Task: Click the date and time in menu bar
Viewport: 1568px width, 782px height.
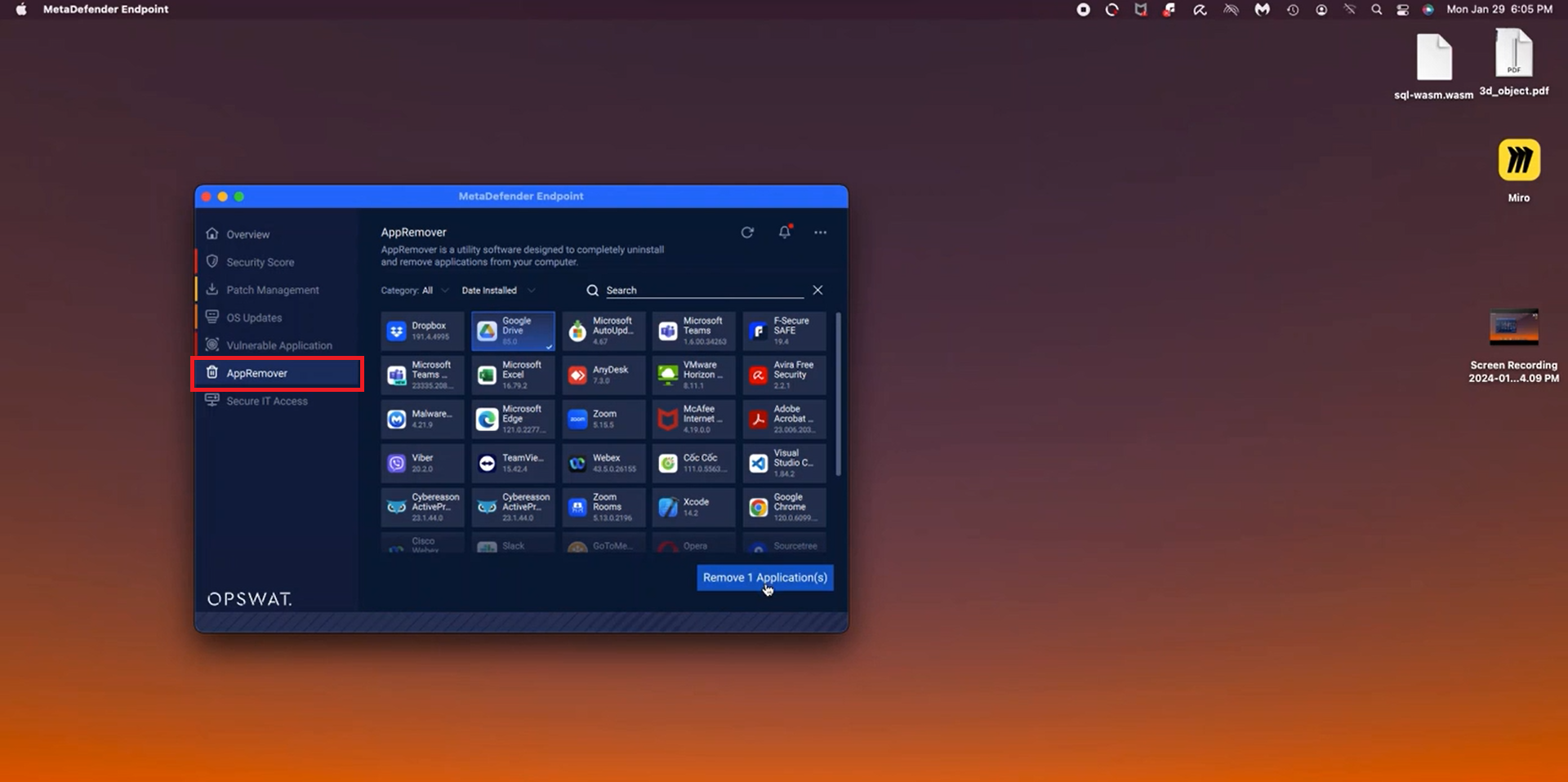Action: [1499, 9]
